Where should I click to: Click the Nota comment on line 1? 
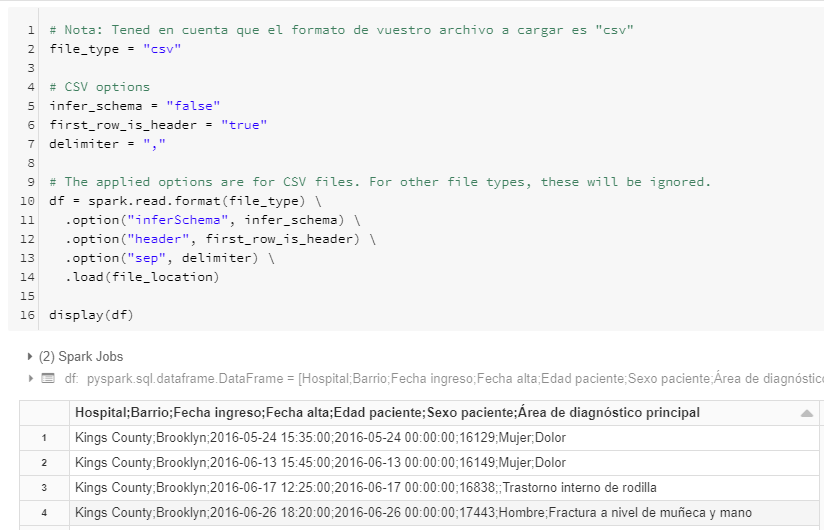click(342, 30)
